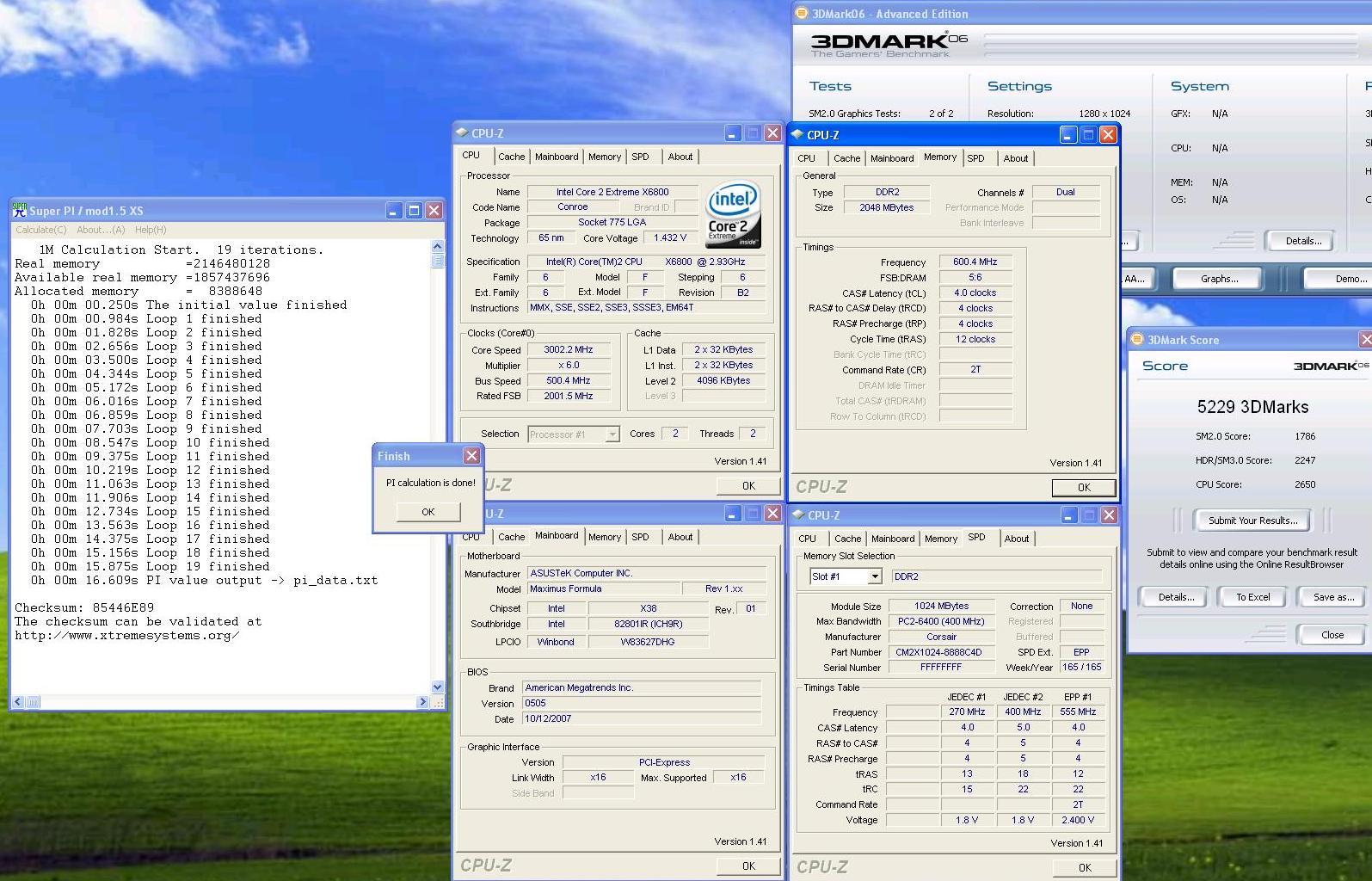Click Submit Your Results button
1372x881 pixels.
coord(1252,521)
